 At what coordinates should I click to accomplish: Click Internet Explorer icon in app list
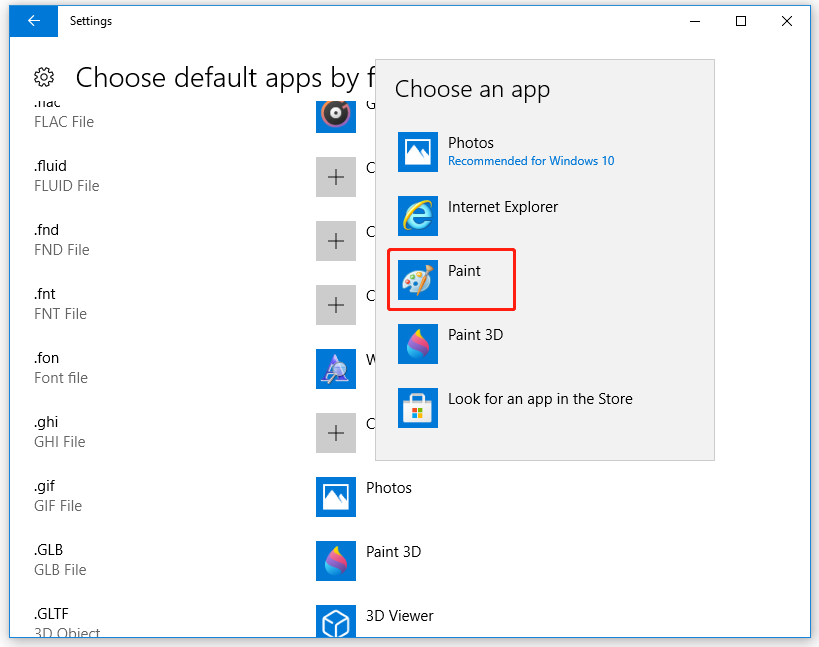418,216
